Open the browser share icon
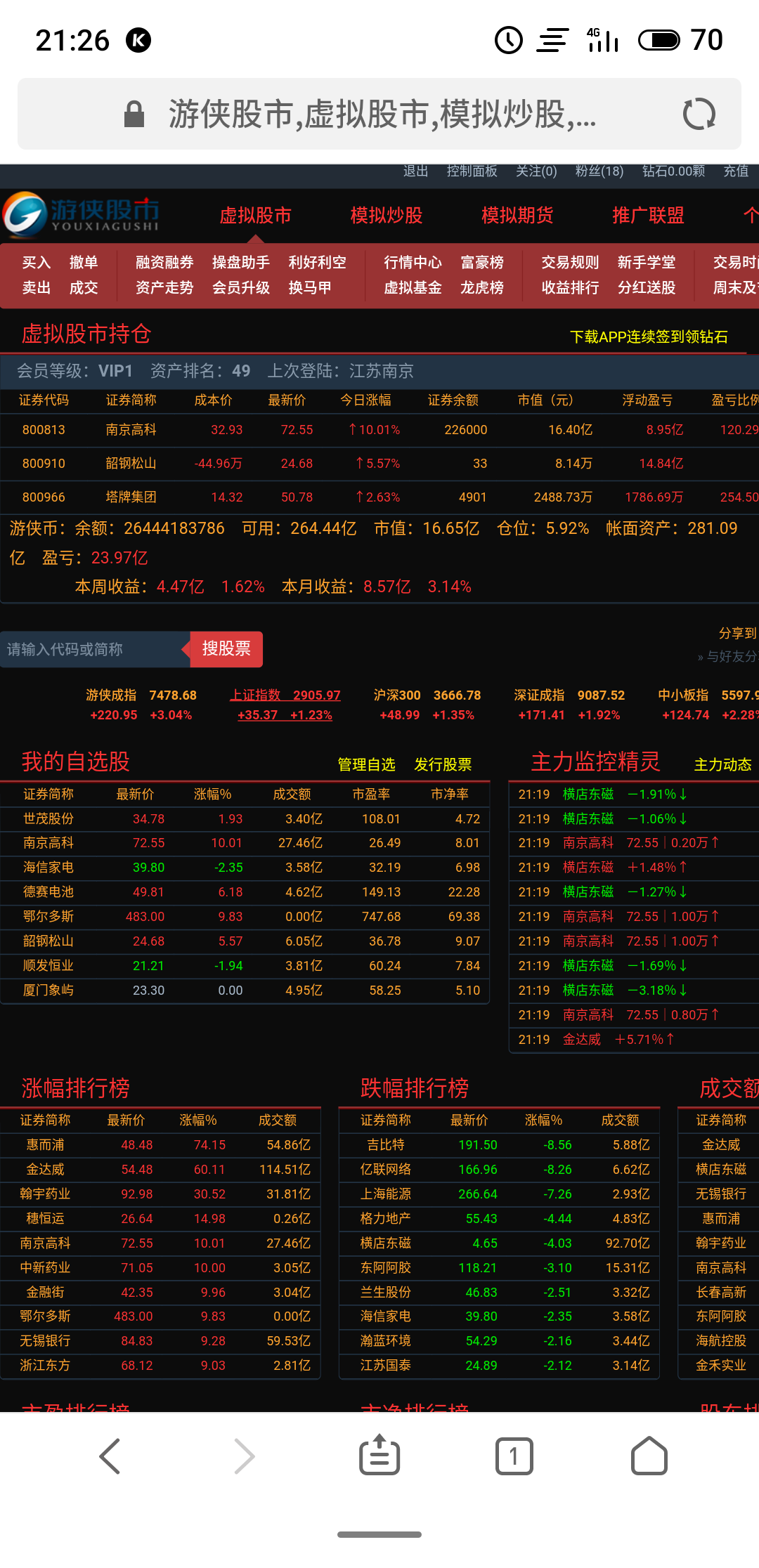 click(x=379, y=1454)
